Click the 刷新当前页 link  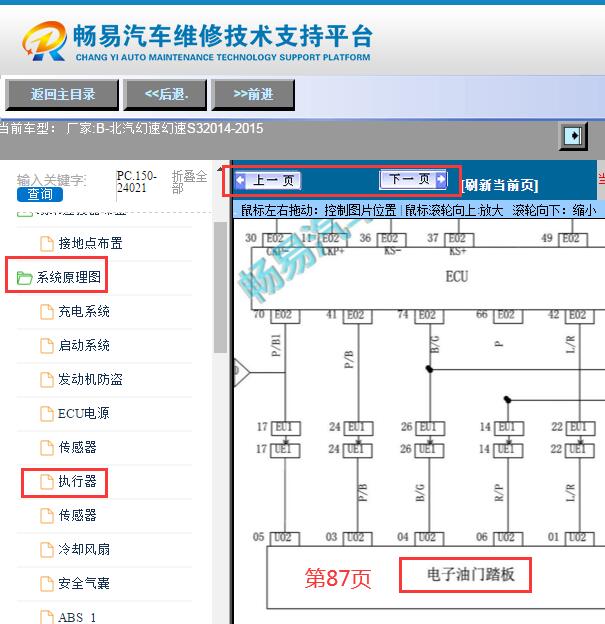[500, 185]
